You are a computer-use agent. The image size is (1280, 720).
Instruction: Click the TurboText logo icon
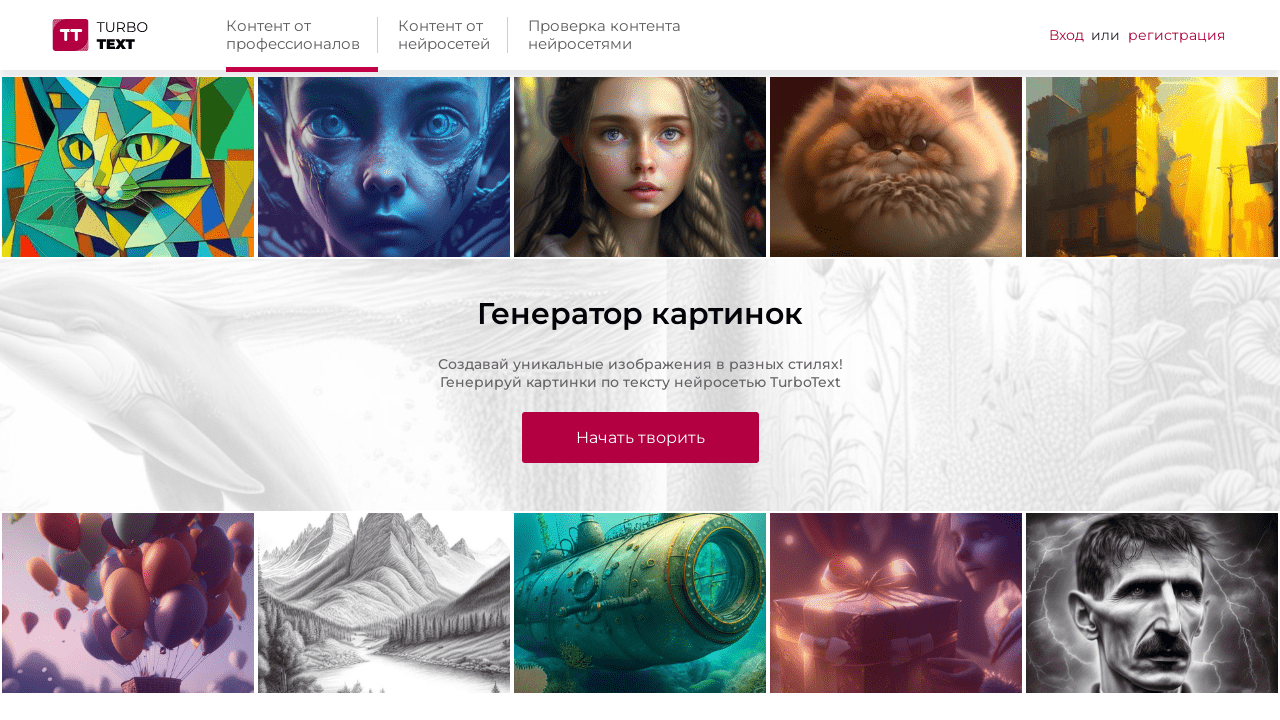click(x=70, y=35)
